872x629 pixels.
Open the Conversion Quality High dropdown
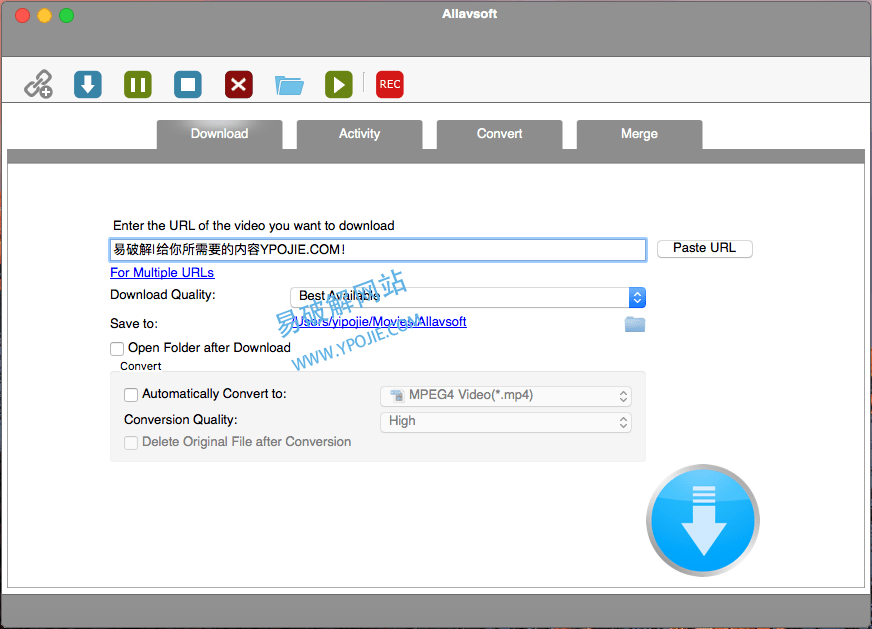tap(506, 422)
